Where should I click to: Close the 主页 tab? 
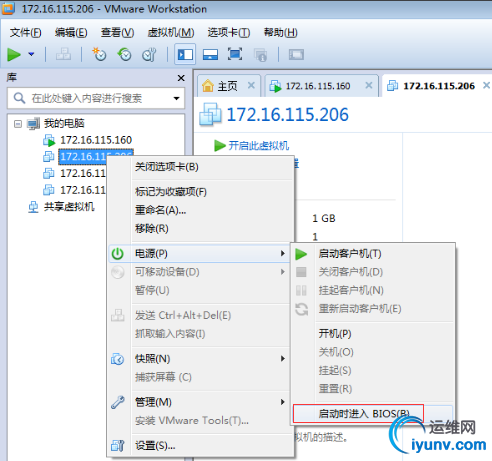[251, 86]
